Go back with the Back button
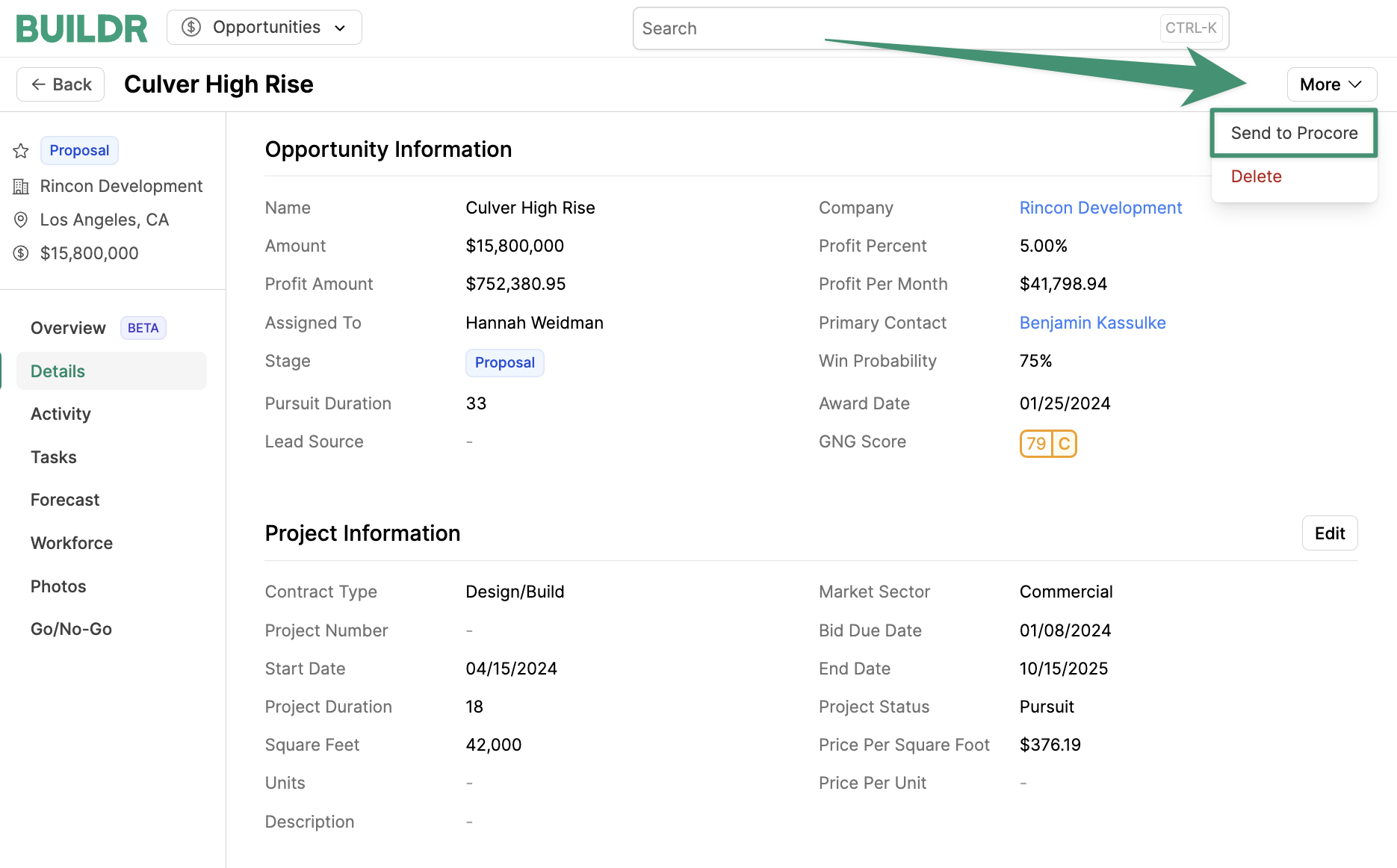This screenshot has width=1397, height=868. pos(61,84)
